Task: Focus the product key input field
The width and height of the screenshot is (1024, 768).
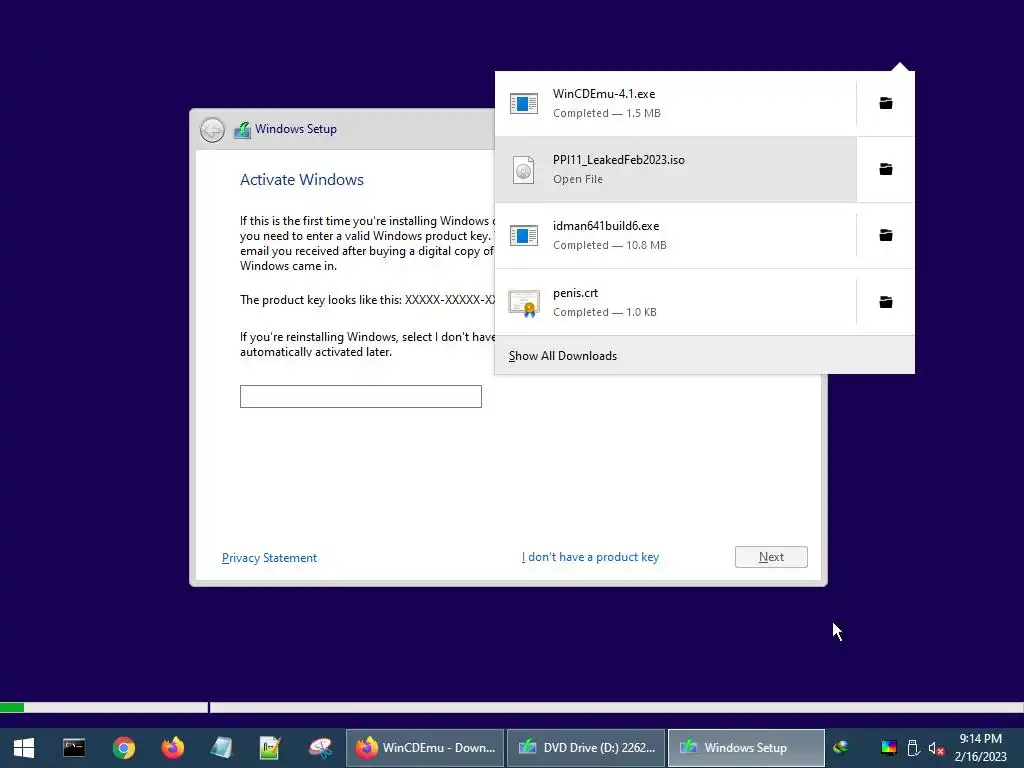Action: pos(360,396)
